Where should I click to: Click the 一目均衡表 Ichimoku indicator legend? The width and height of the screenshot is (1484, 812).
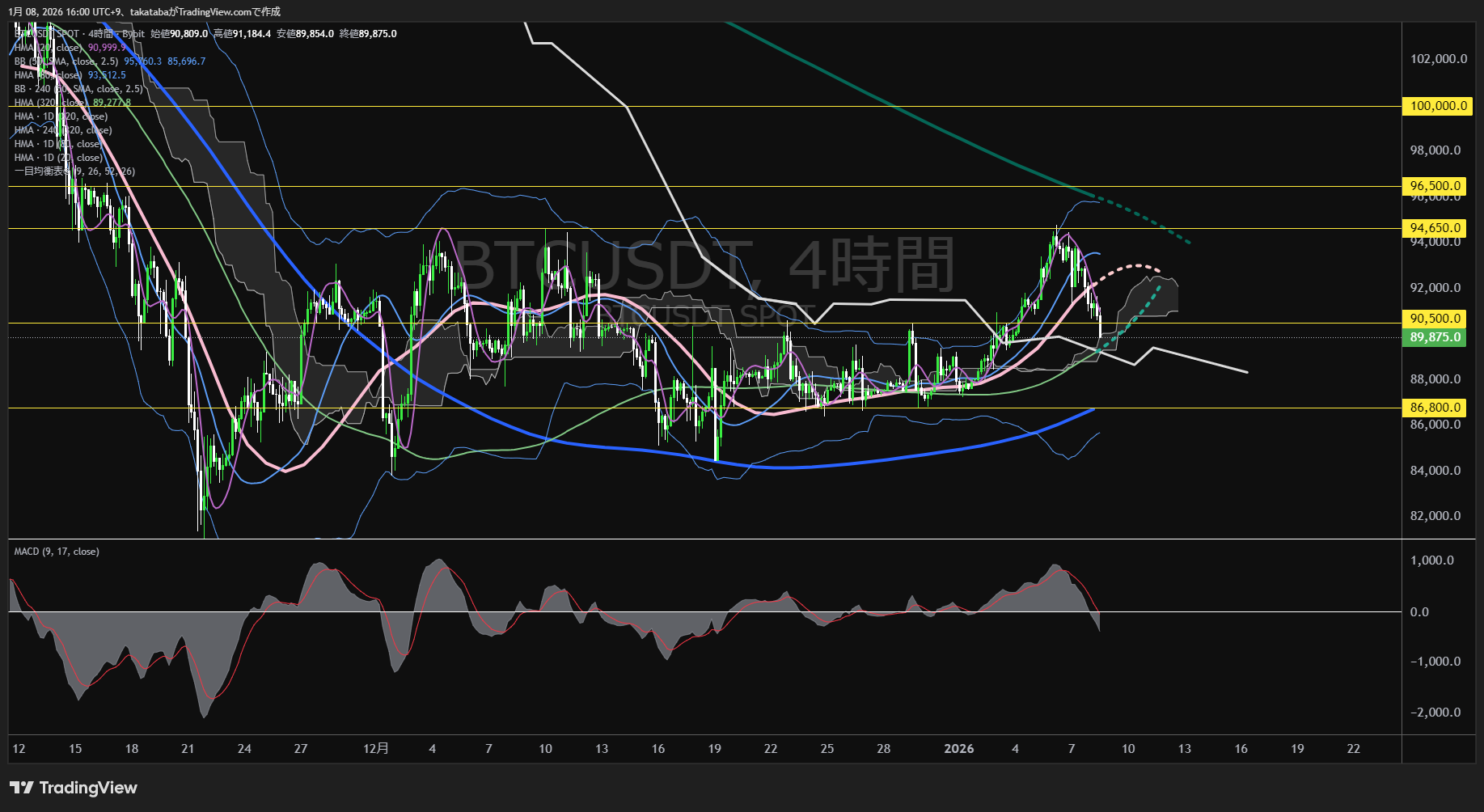pyautogui.click(x=74, y=171)
